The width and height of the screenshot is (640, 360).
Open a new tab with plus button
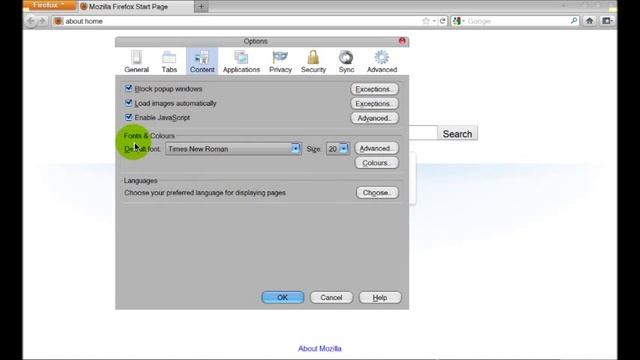tap(201, 7)
